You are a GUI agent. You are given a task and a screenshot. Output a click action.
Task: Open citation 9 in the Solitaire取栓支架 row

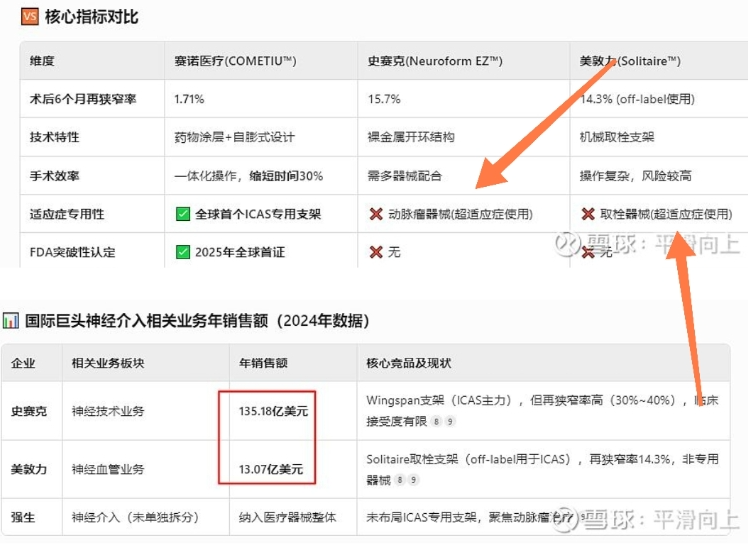(x=414, y=480)
